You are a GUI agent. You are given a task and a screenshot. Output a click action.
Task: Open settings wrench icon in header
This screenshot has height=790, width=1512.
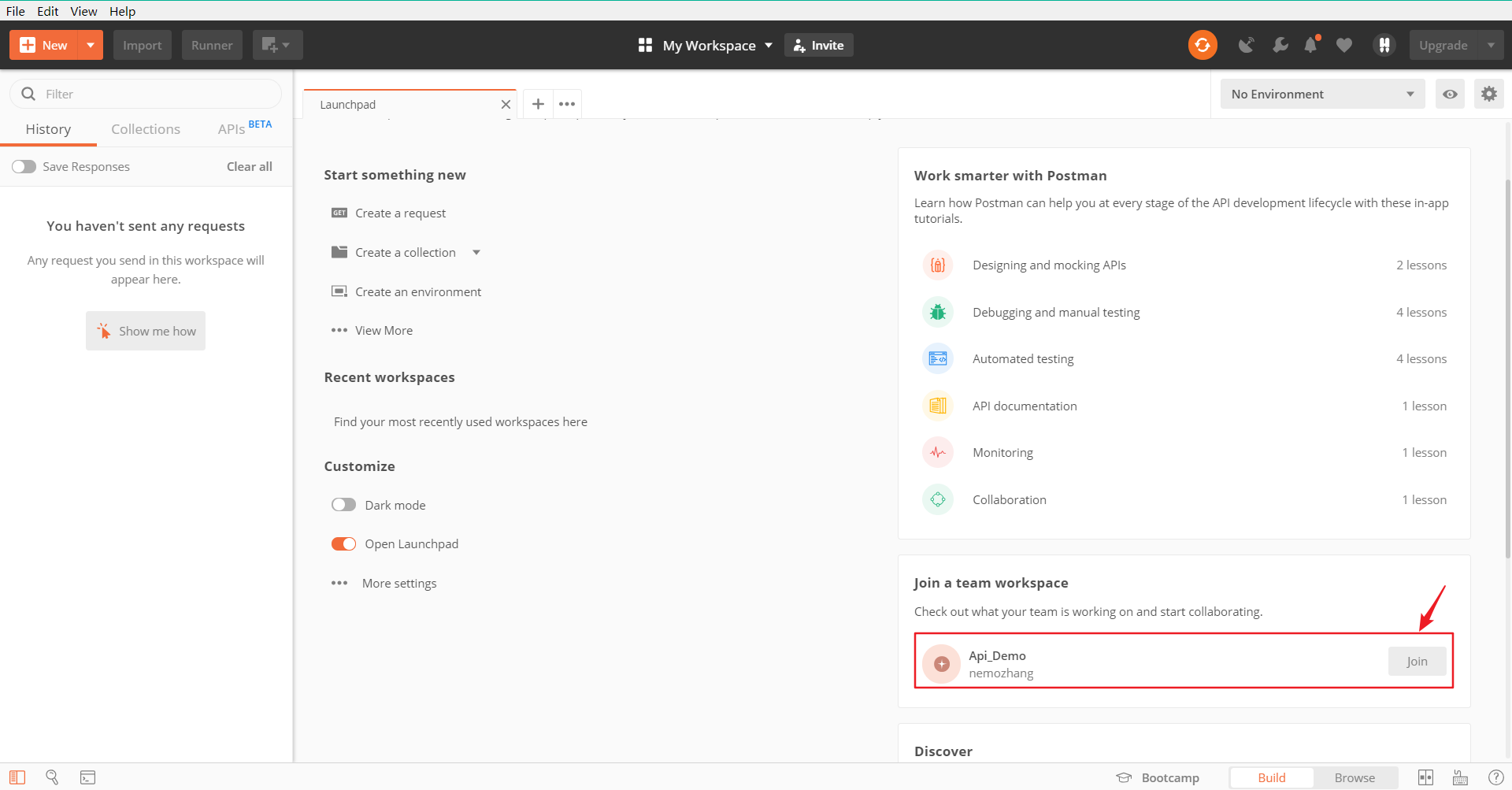pyautogui.click(x=1280, y=45)
